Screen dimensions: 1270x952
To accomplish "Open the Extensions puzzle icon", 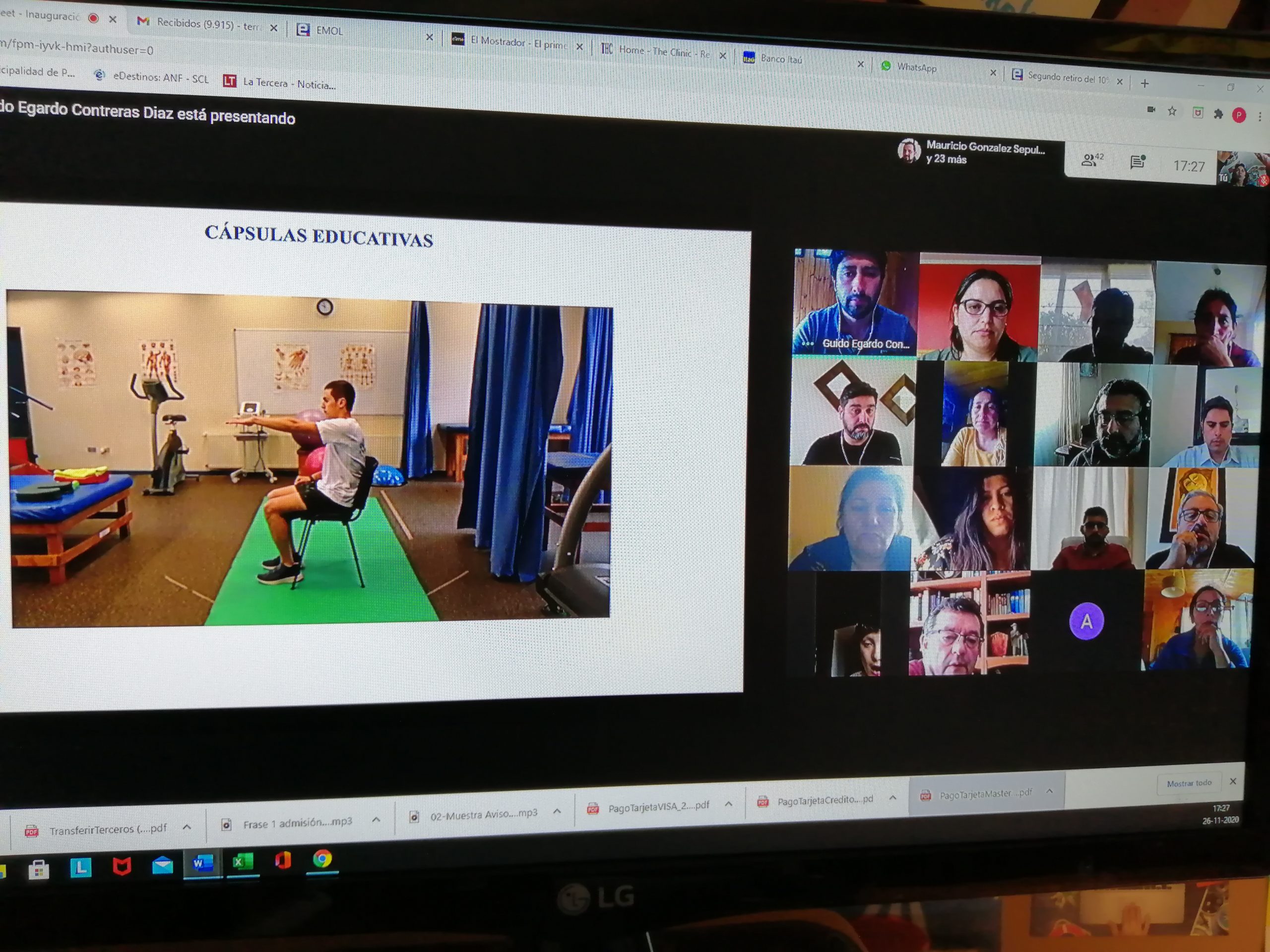I will point(1218,114).
